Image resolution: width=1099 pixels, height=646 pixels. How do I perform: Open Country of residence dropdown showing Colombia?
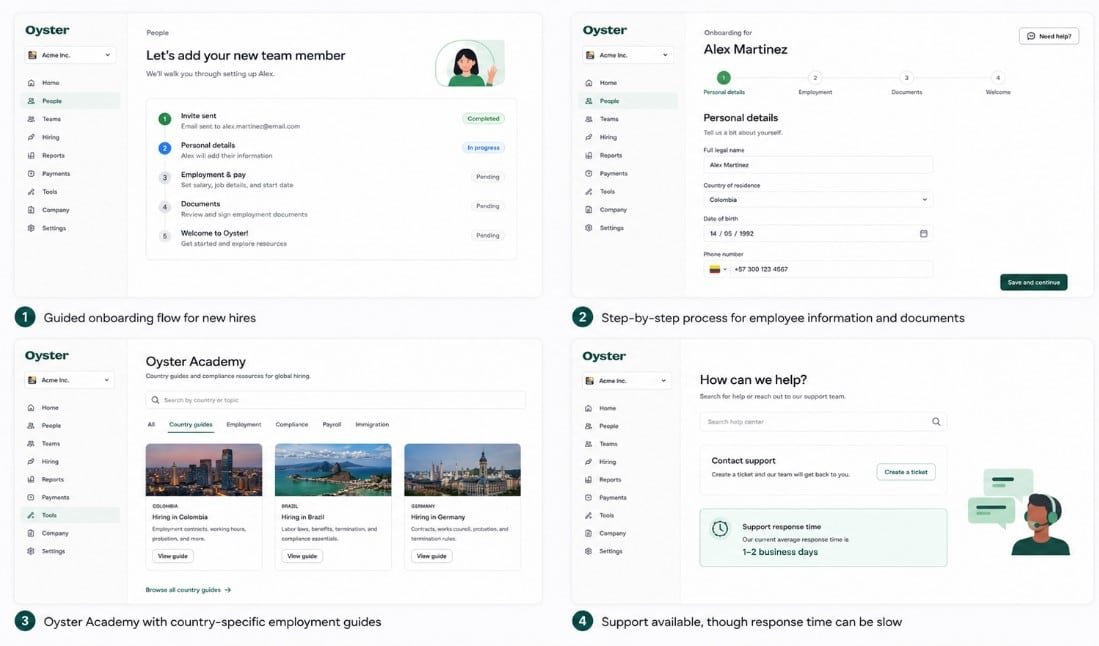[x=818, y=200]
